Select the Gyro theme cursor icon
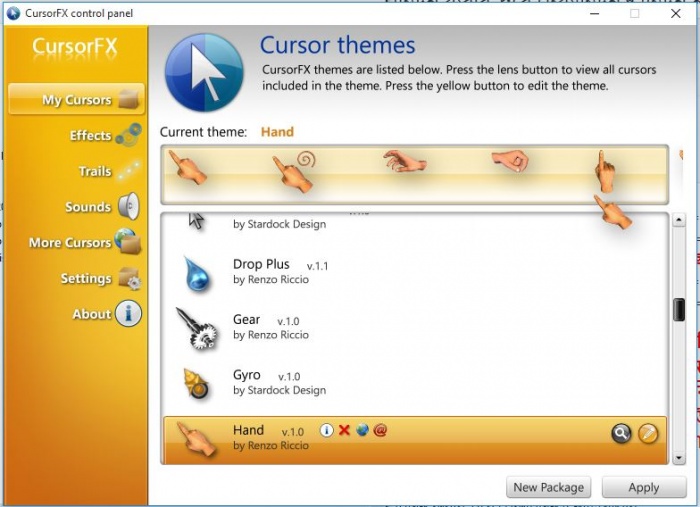The image size is (700, 507). pos(196,383)
